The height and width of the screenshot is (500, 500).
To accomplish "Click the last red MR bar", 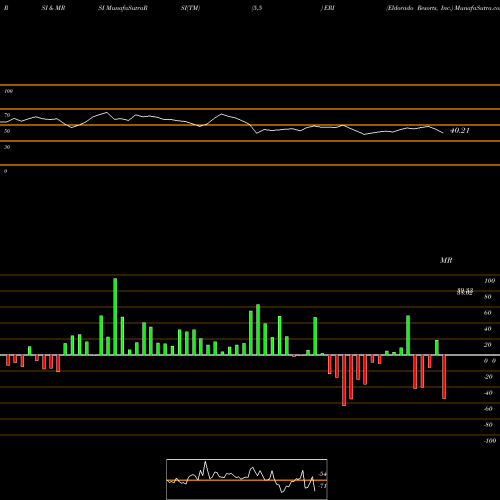I will tap(444, 377).
